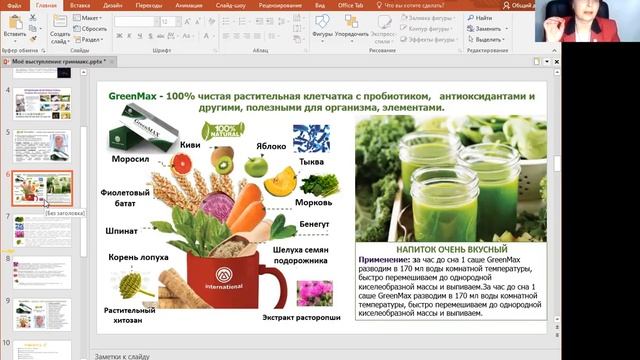Align text left in paragraph group

pyautogui.click(x=226, y=36)
